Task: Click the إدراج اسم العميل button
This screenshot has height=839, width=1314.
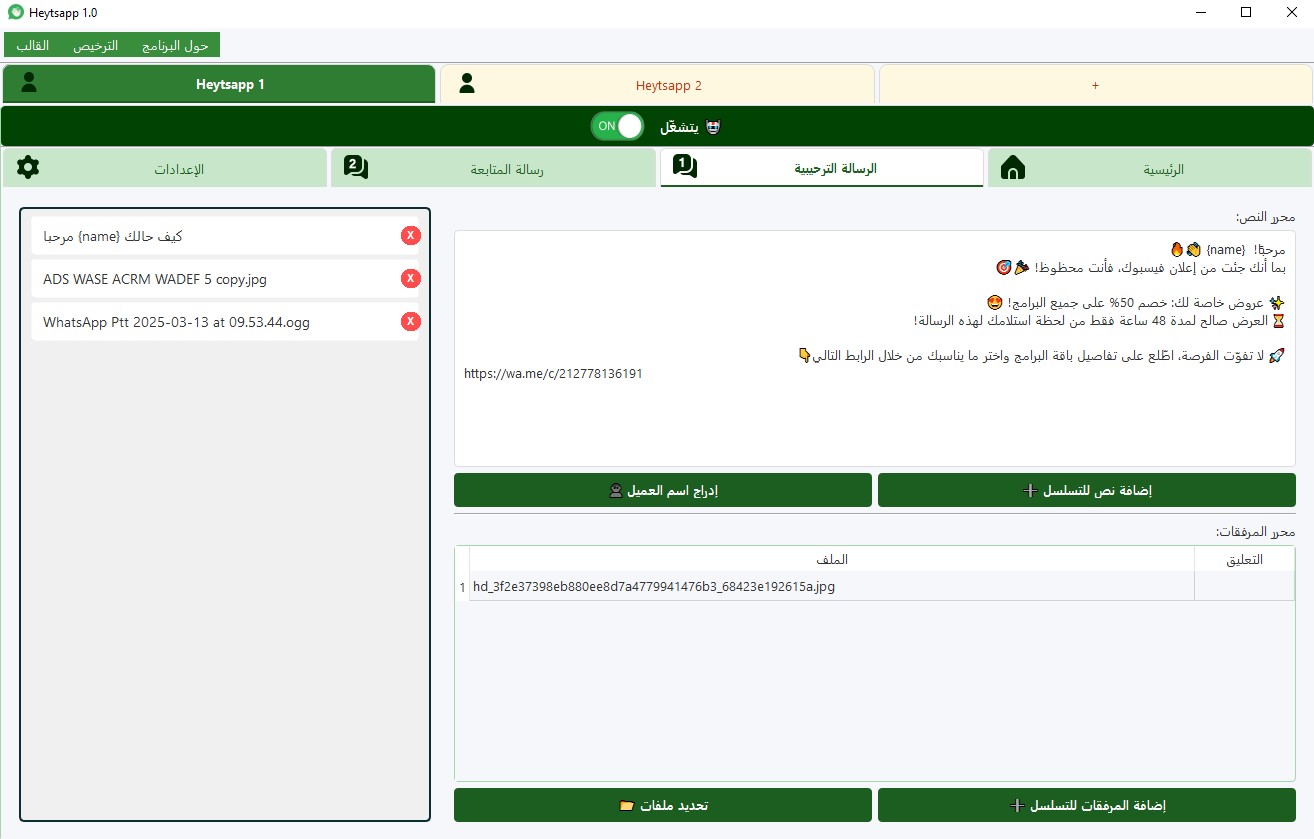Action: click(663, 490)
